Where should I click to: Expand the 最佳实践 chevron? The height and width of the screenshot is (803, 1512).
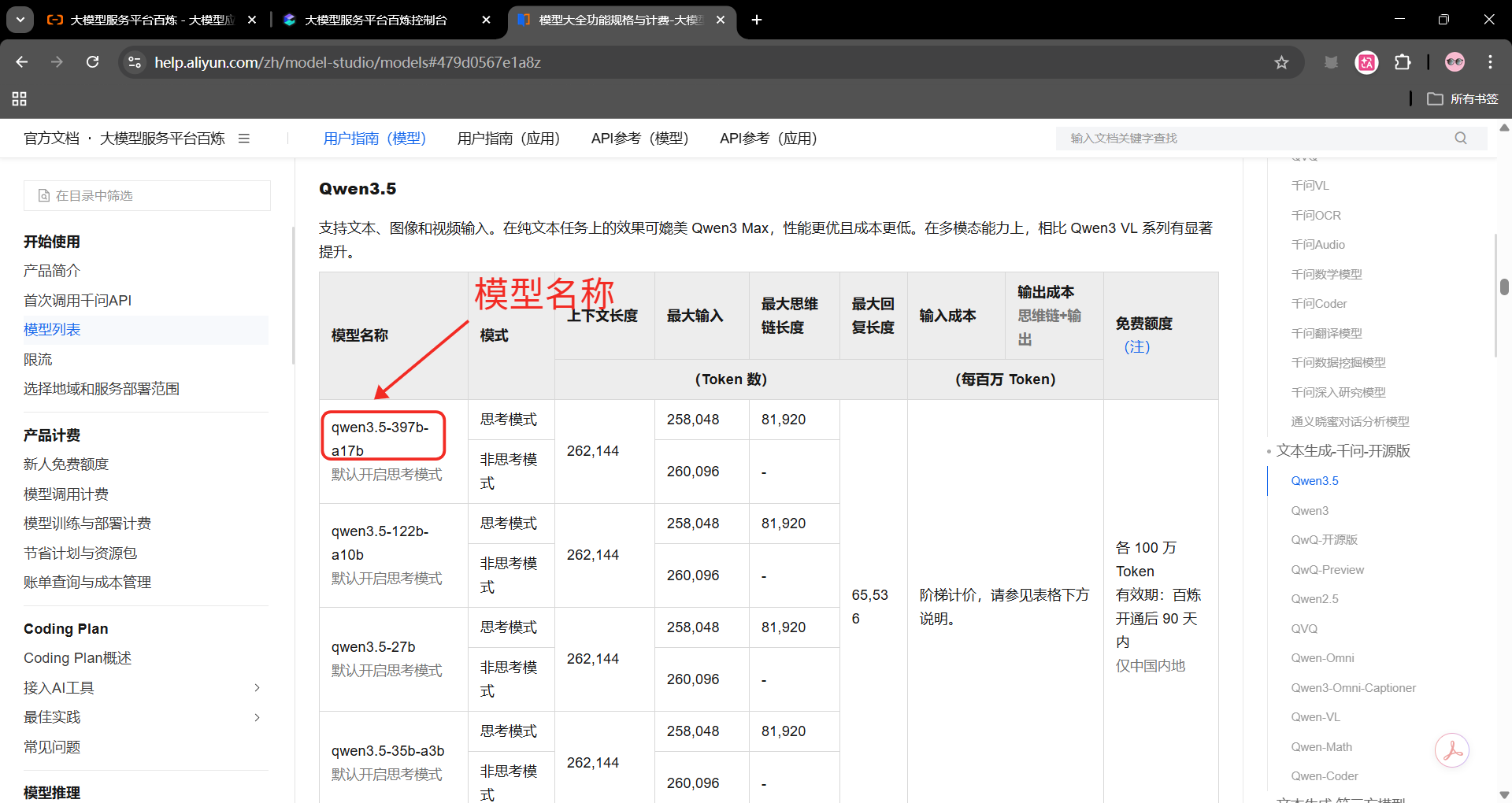pos(257,717)
